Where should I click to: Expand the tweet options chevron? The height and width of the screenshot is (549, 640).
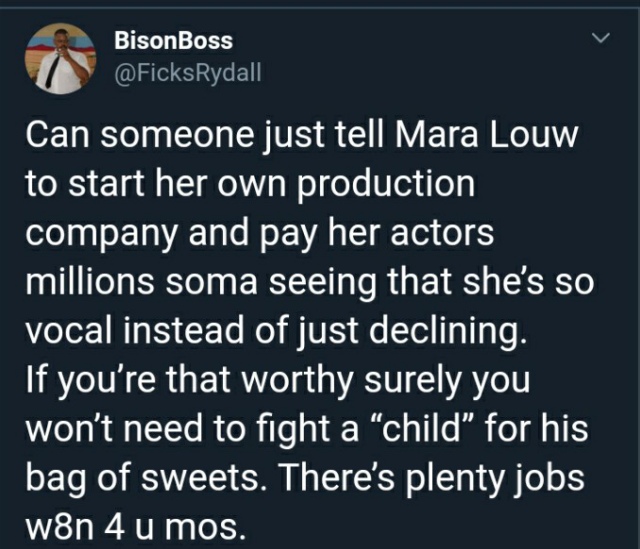(601, 38)
